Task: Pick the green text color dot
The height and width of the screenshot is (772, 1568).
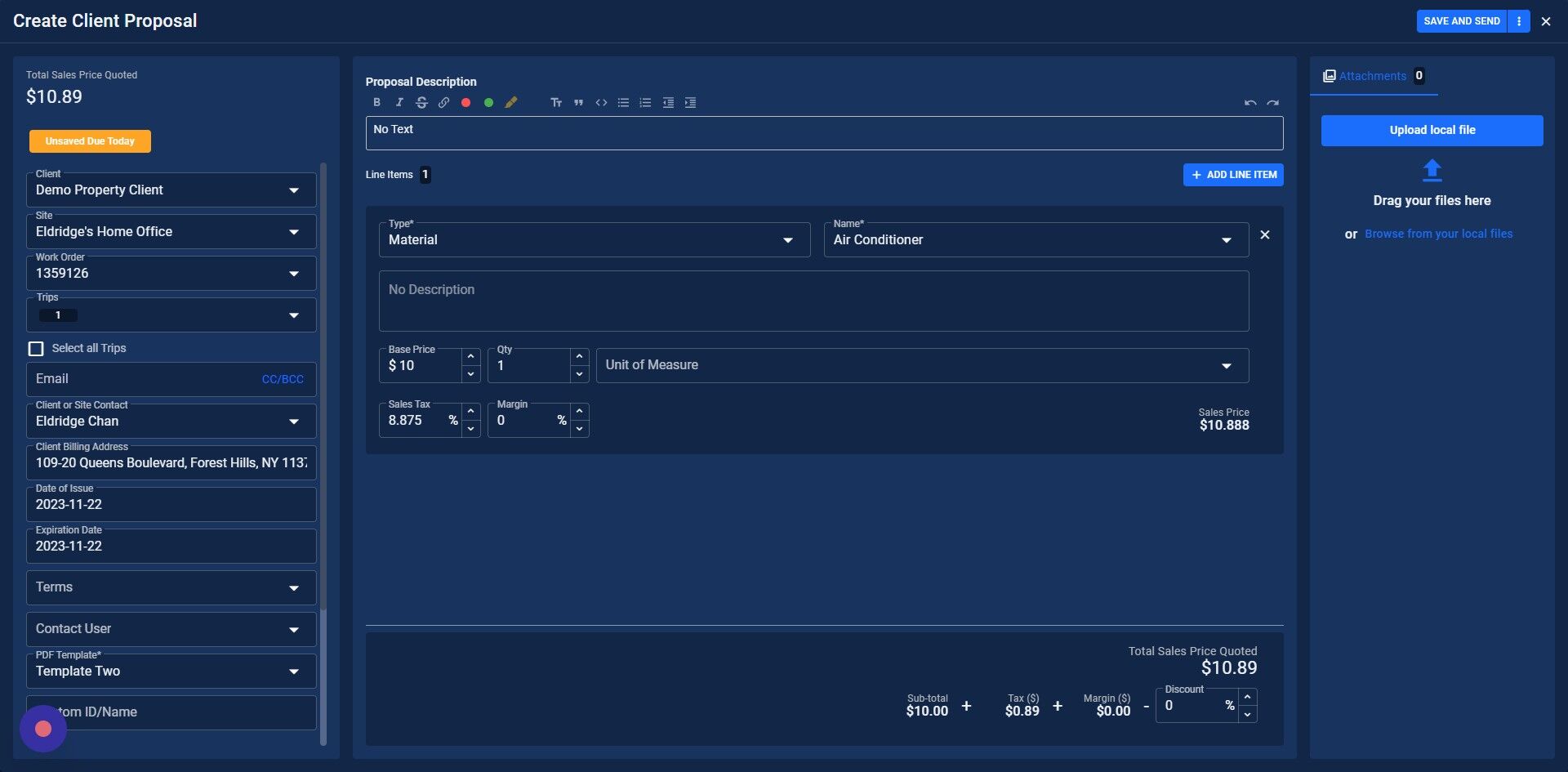Action: 488,103
